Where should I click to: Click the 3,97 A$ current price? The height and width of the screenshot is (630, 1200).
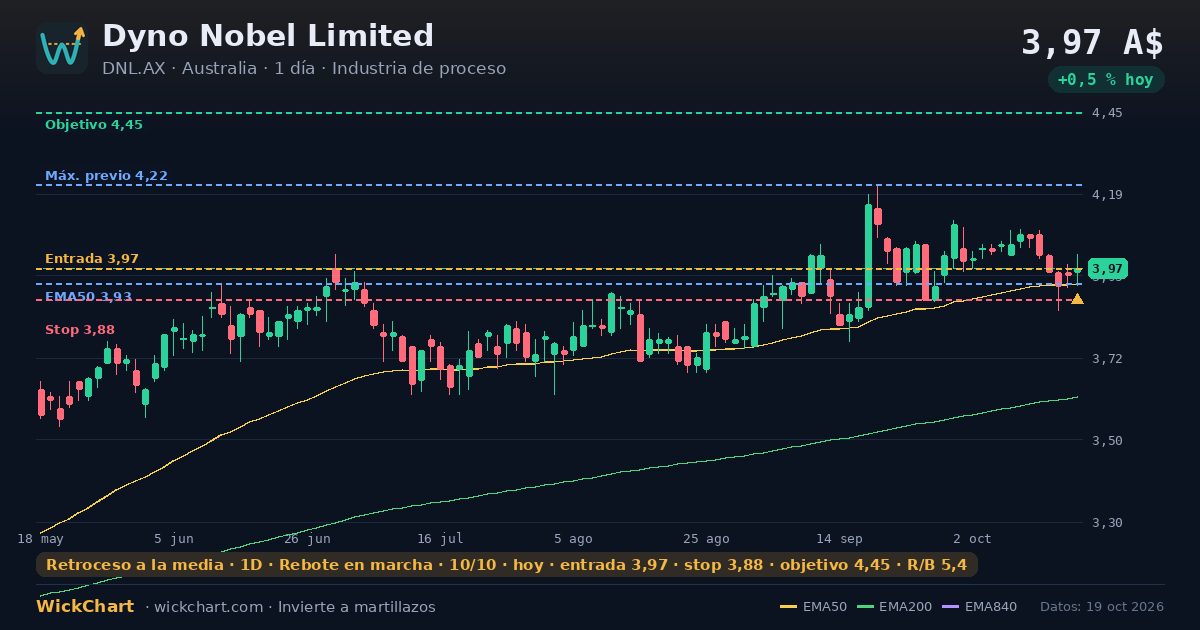pyautogui.click(x=1092, y=43)
